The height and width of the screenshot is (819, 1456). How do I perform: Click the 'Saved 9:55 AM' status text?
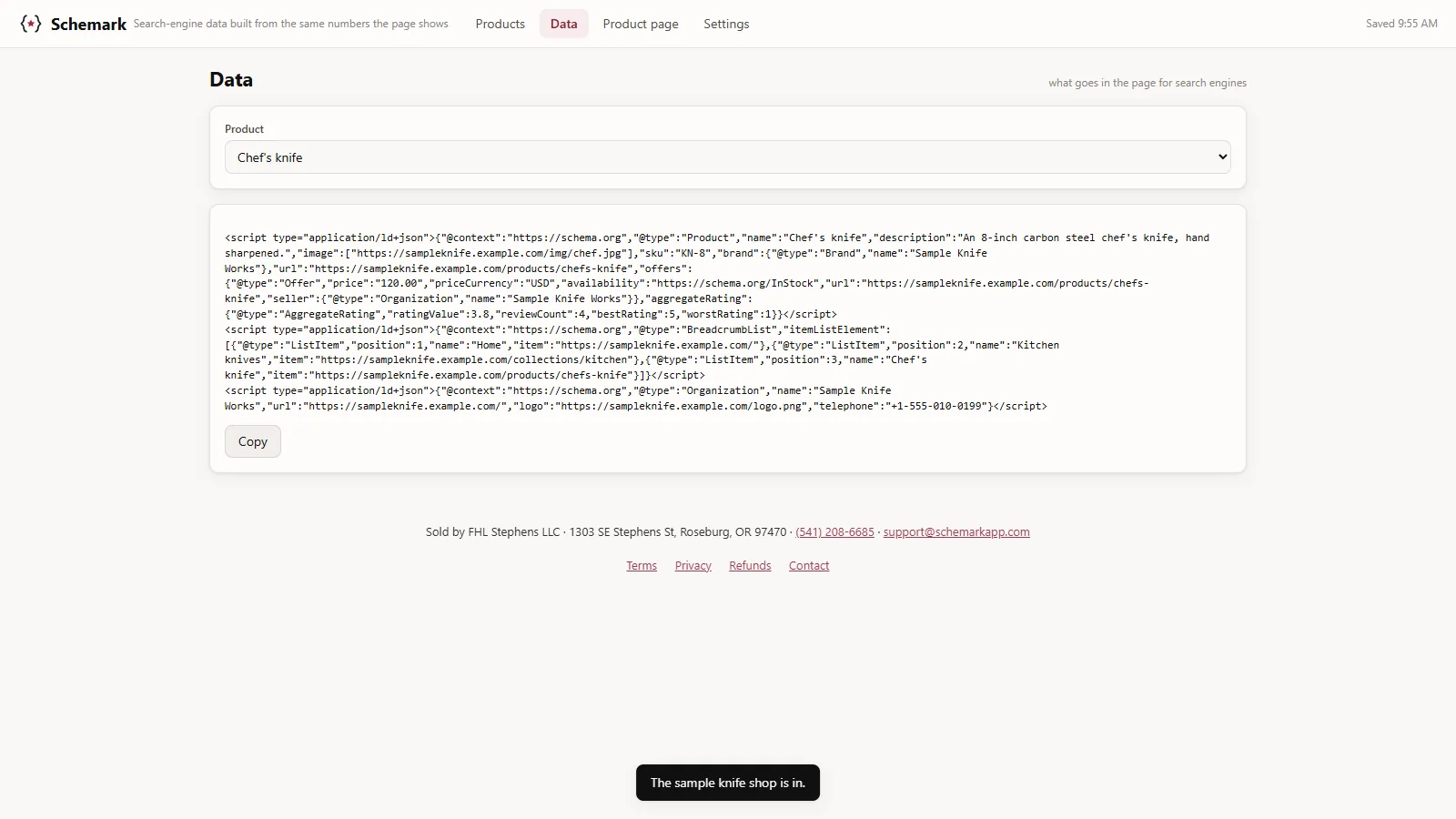(1401, 24)
